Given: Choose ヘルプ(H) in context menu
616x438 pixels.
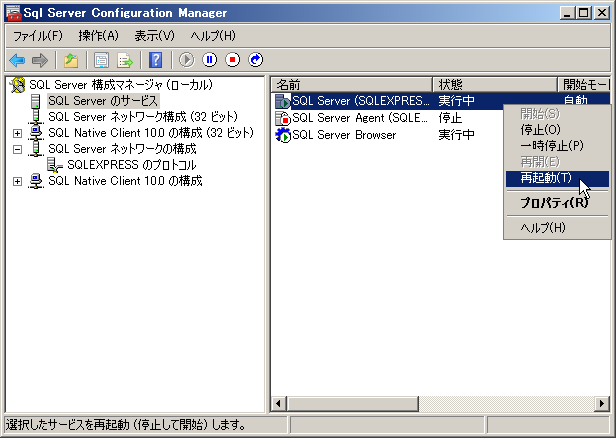Looking at the screenshot, I should [557, 227].
